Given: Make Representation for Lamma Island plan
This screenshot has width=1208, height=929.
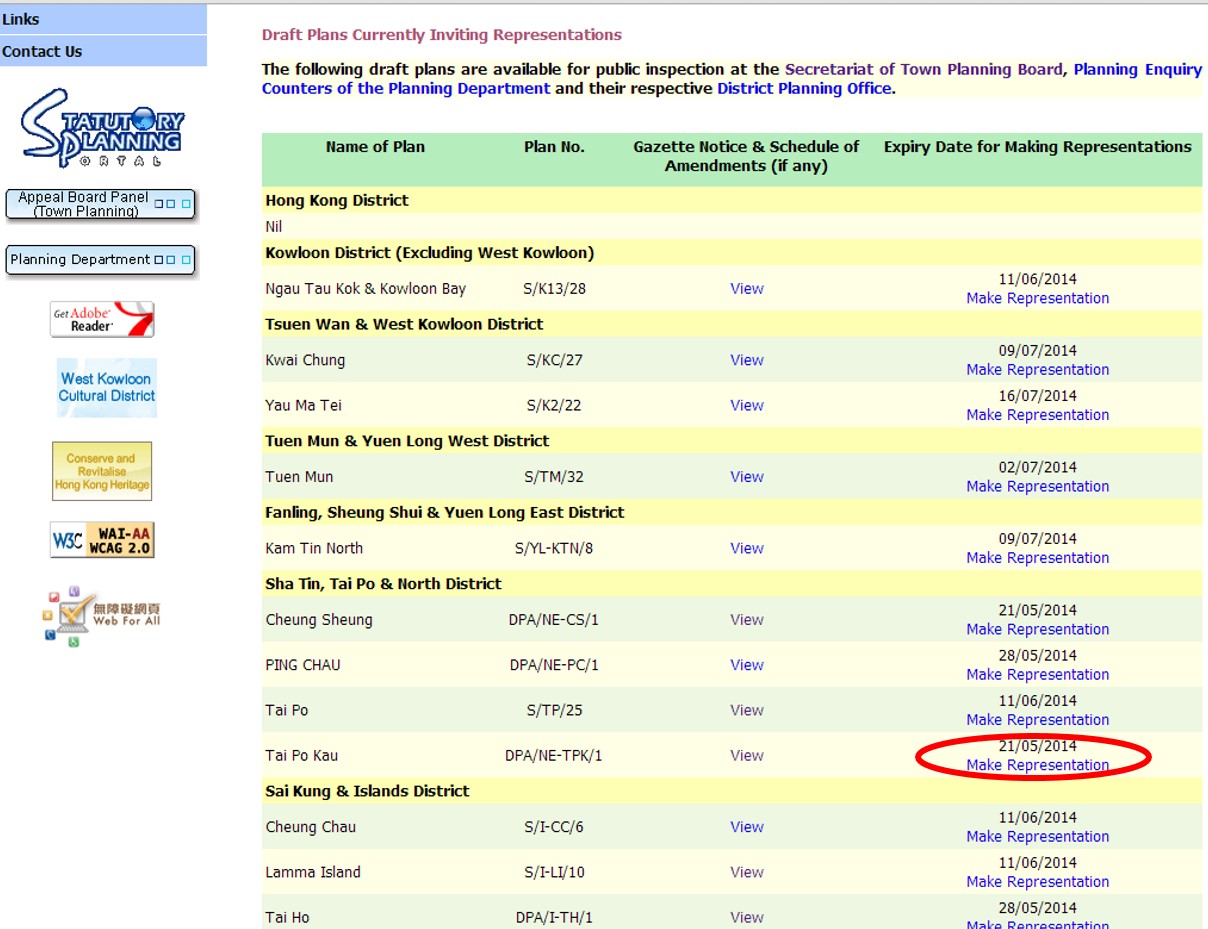Looking at the screenshot, I should point(1037,882).
